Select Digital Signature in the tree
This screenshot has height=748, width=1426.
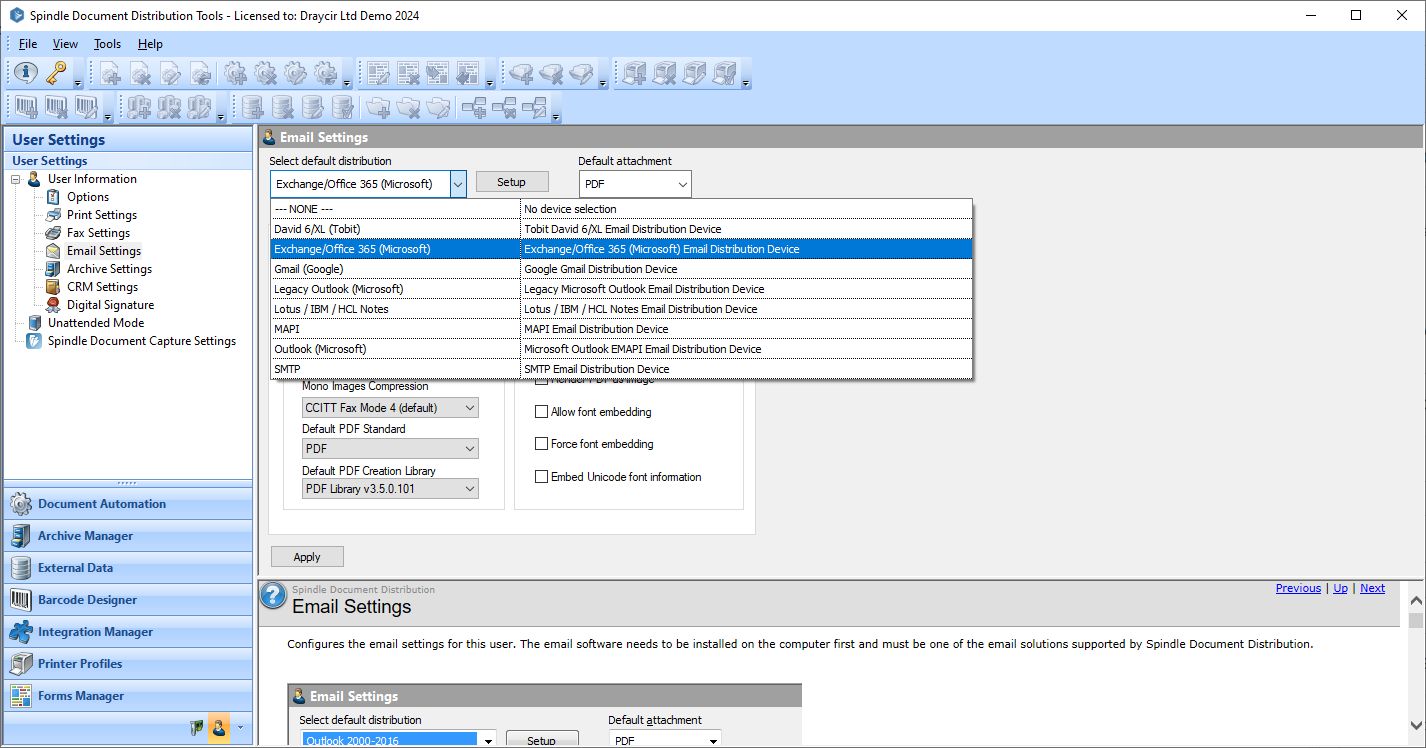point(110,305)
